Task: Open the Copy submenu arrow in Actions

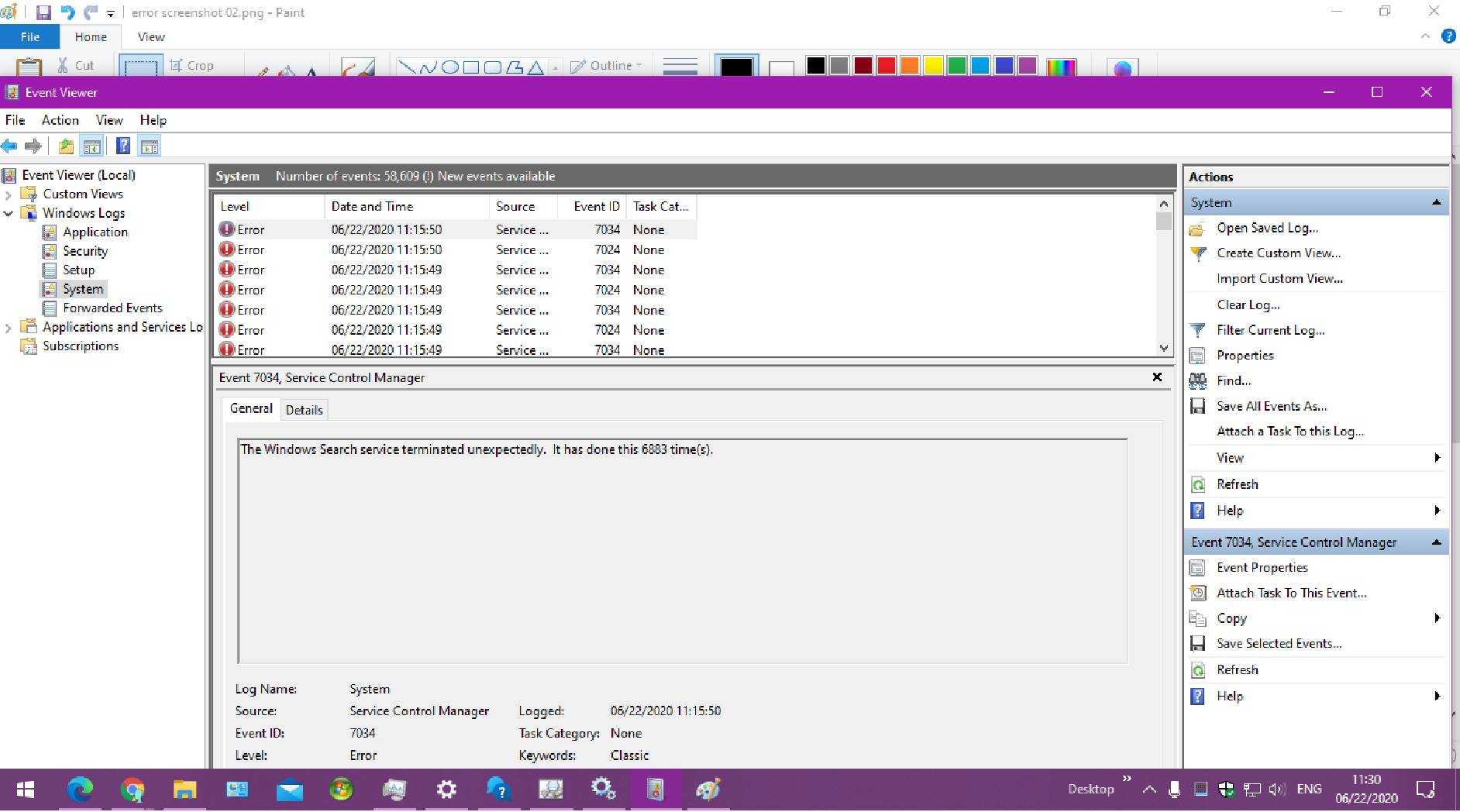Action: (1438, 618)
